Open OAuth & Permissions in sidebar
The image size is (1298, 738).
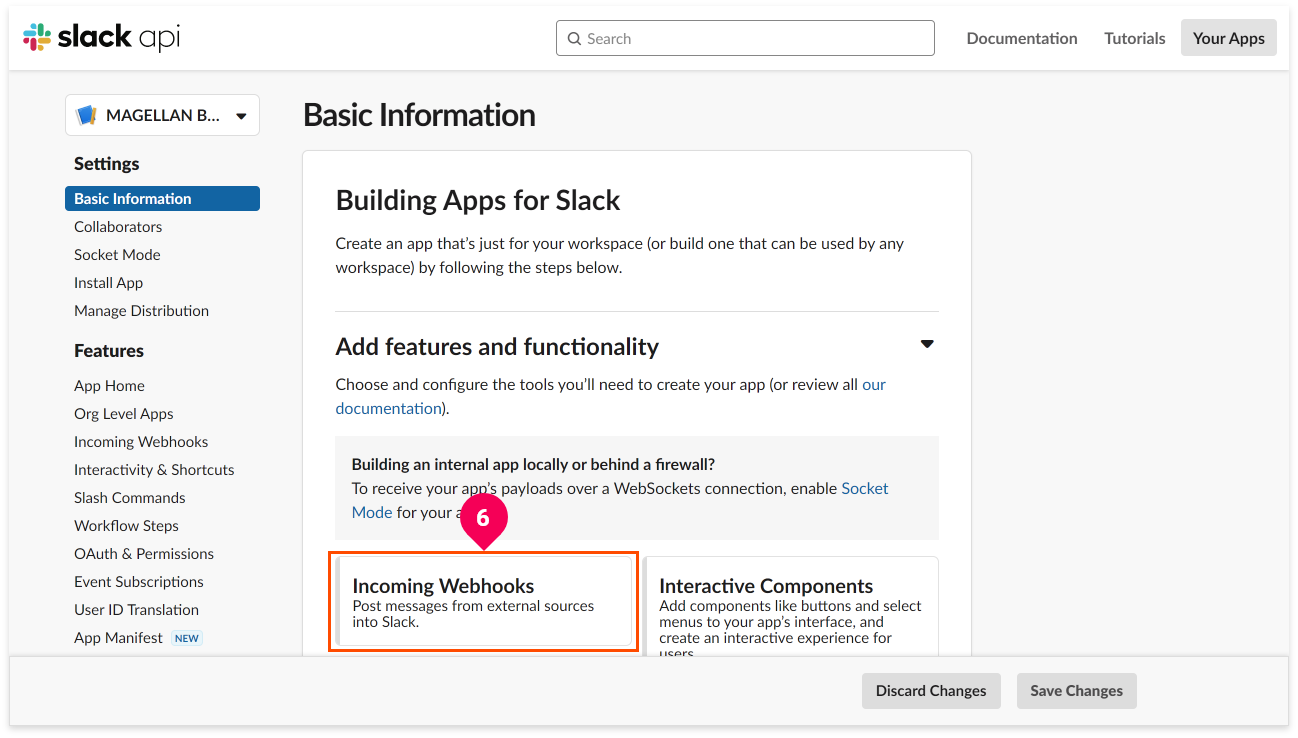144,554
